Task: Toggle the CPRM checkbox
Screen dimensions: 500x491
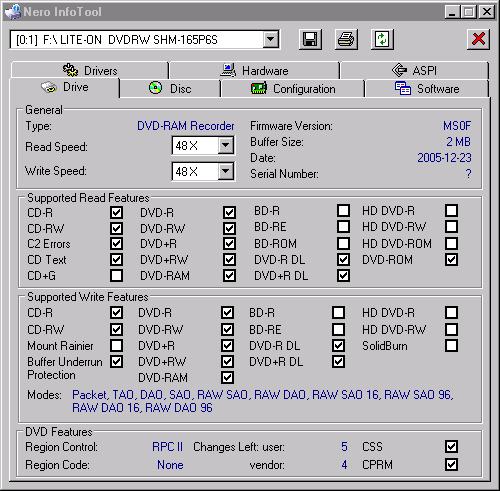Action: tap(451, 464)
